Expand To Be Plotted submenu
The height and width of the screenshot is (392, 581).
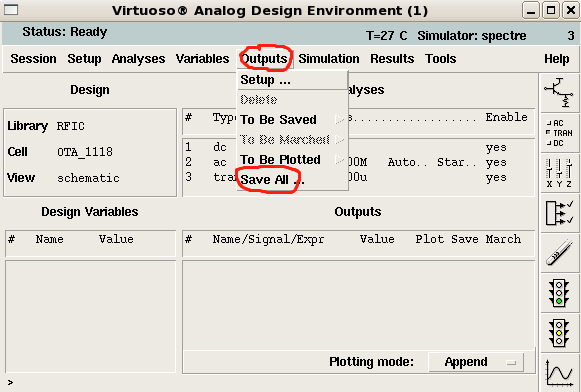point(292,160)
